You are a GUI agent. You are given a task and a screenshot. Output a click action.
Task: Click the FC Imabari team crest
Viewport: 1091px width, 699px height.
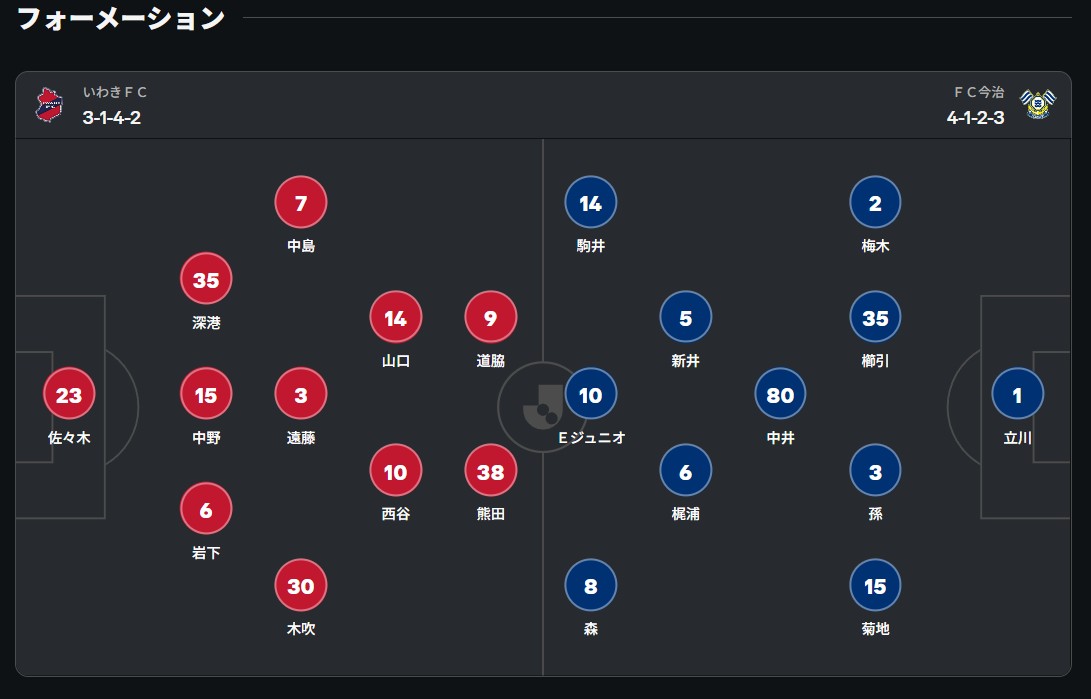coord(1038,104)
